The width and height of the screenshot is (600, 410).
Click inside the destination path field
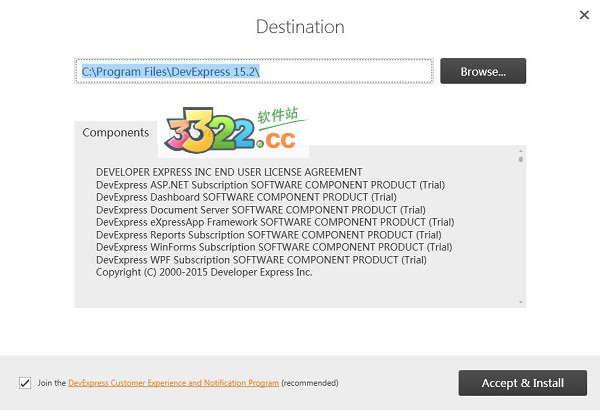[x=254, y=71]
